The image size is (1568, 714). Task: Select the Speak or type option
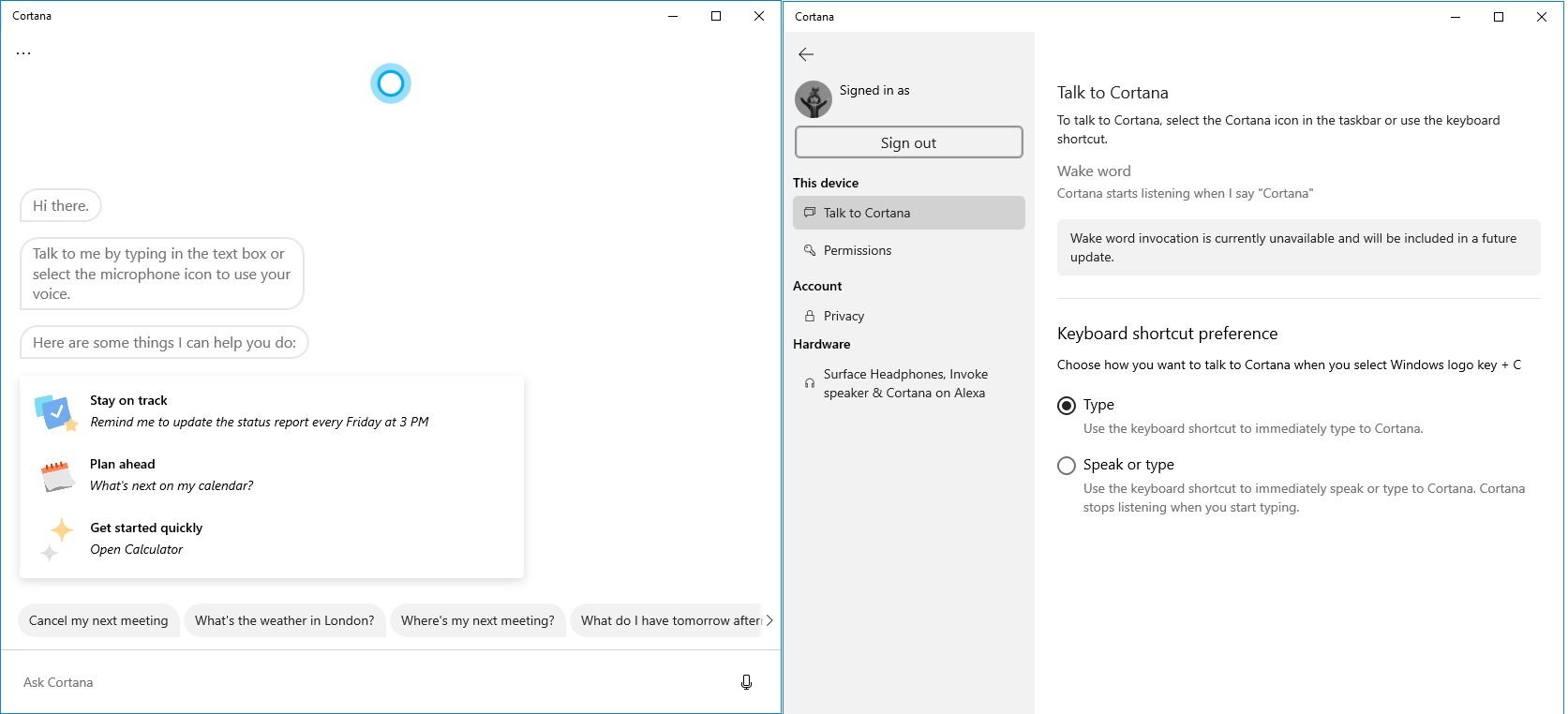(1067, 466)
